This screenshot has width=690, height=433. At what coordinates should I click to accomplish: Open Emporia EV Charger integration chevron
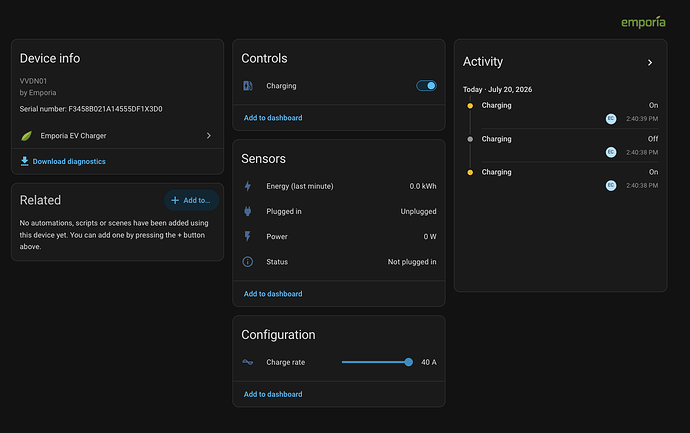[209, 136]
